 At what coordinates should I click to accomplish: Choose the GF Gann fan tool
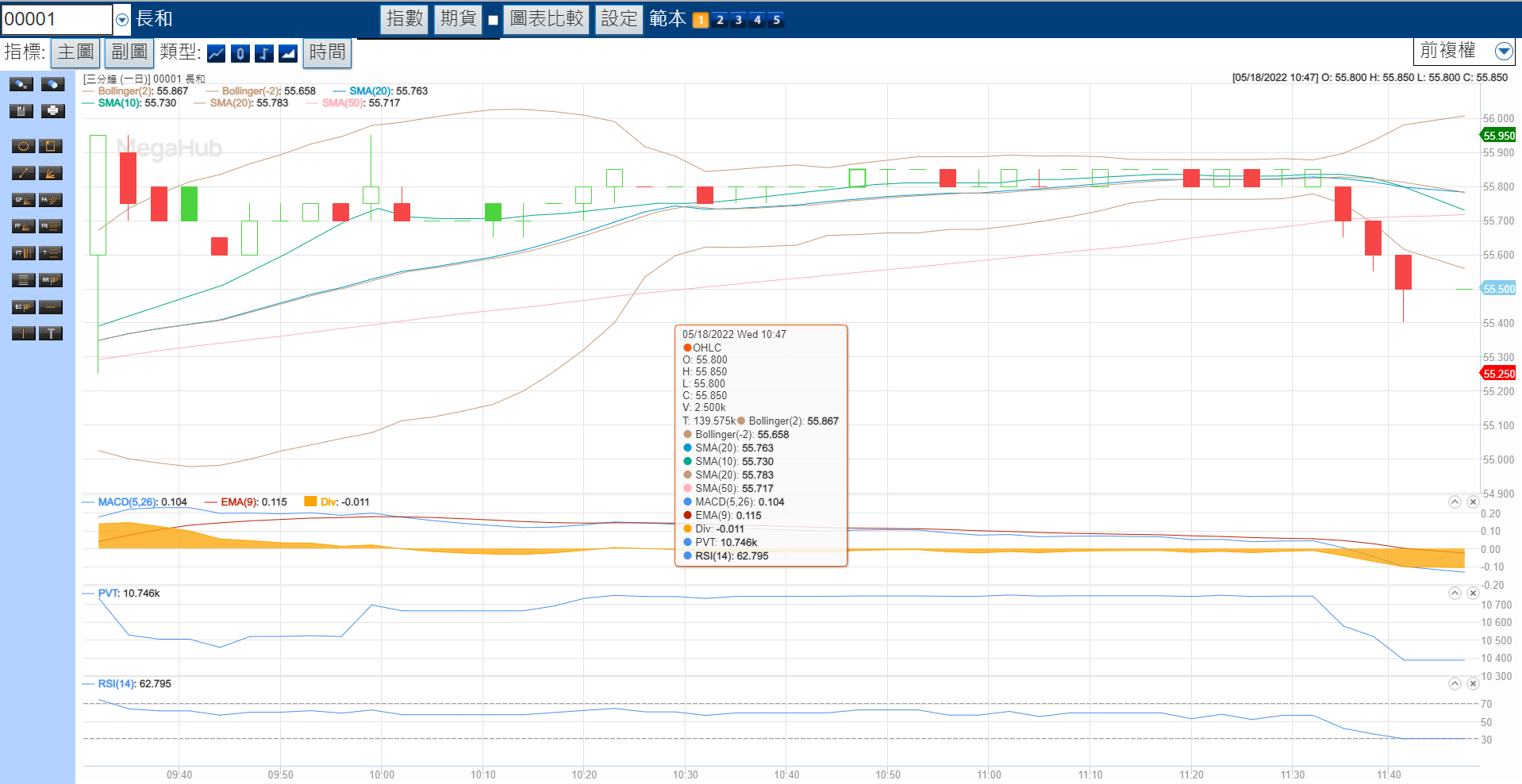point(24,200)
